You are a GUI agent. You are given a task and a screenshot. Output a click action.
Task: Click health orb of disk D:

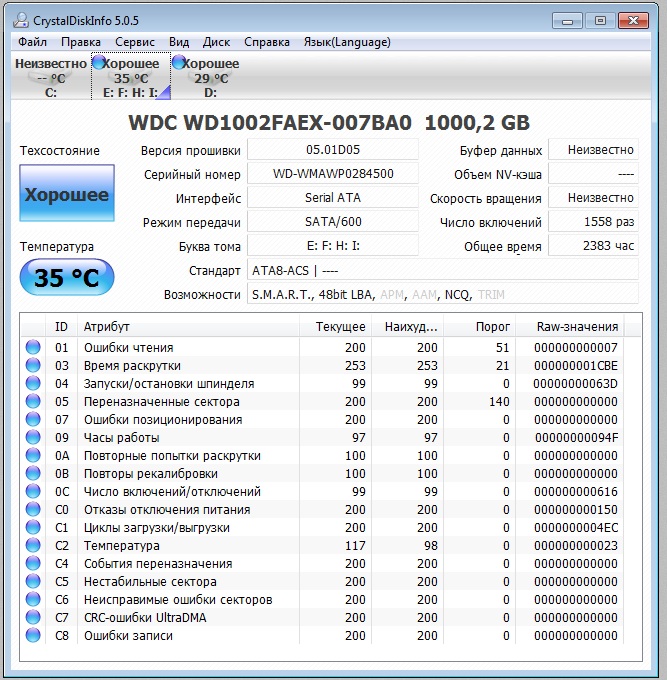179,62
